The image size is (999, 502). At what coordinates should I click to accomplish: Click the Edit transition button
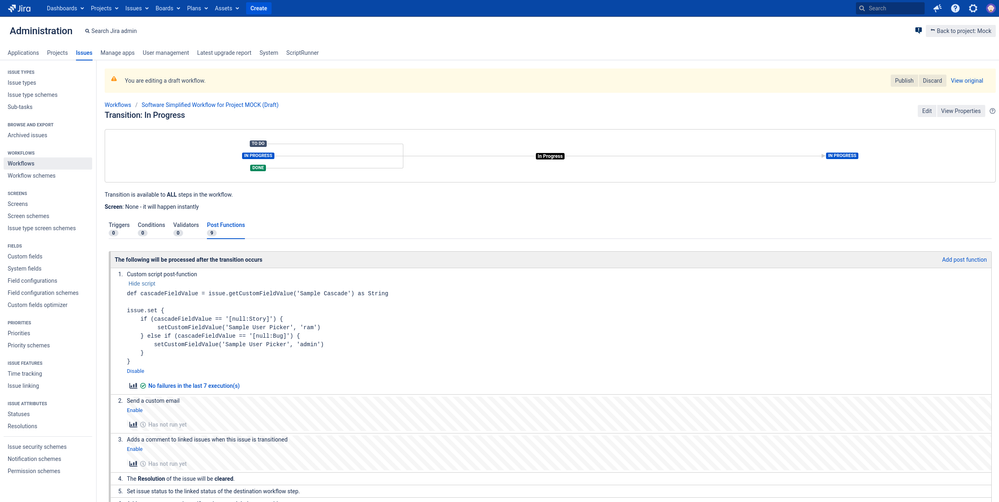pos(927,111)
